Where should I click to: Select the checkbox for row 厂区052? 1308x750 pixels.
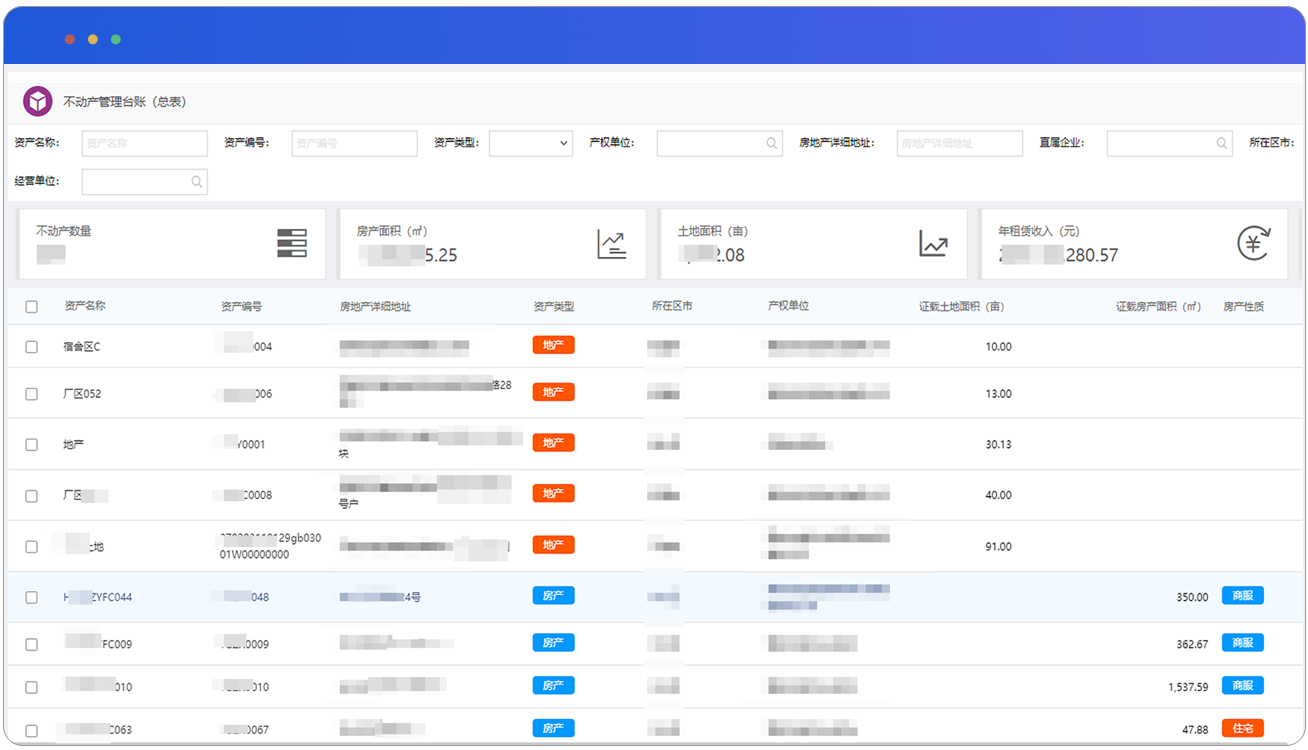32,394
